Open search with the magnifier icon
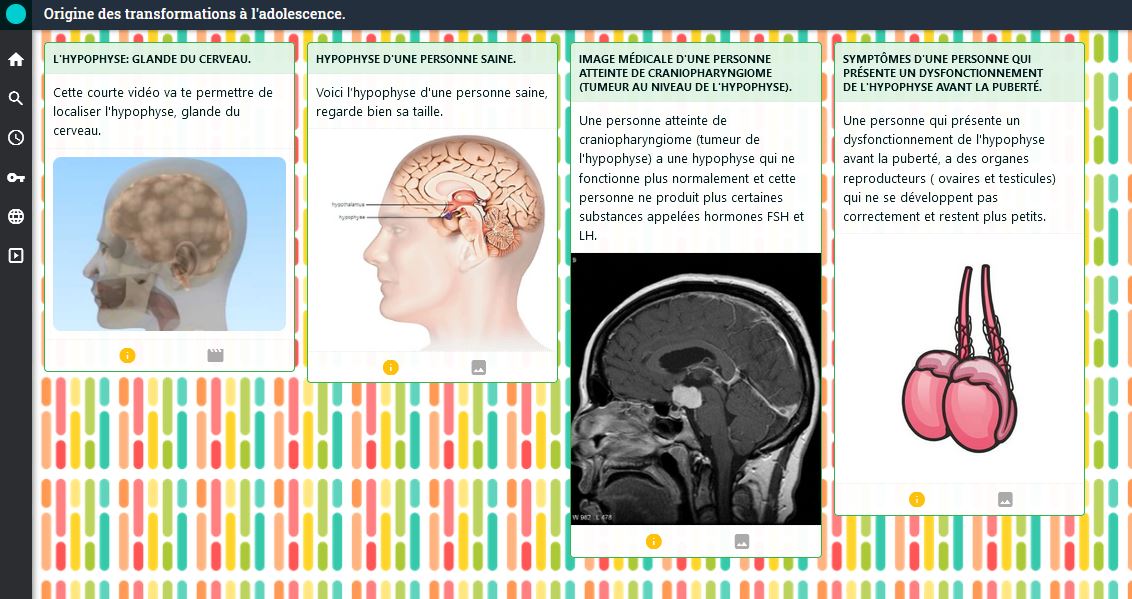 [16, 98]
